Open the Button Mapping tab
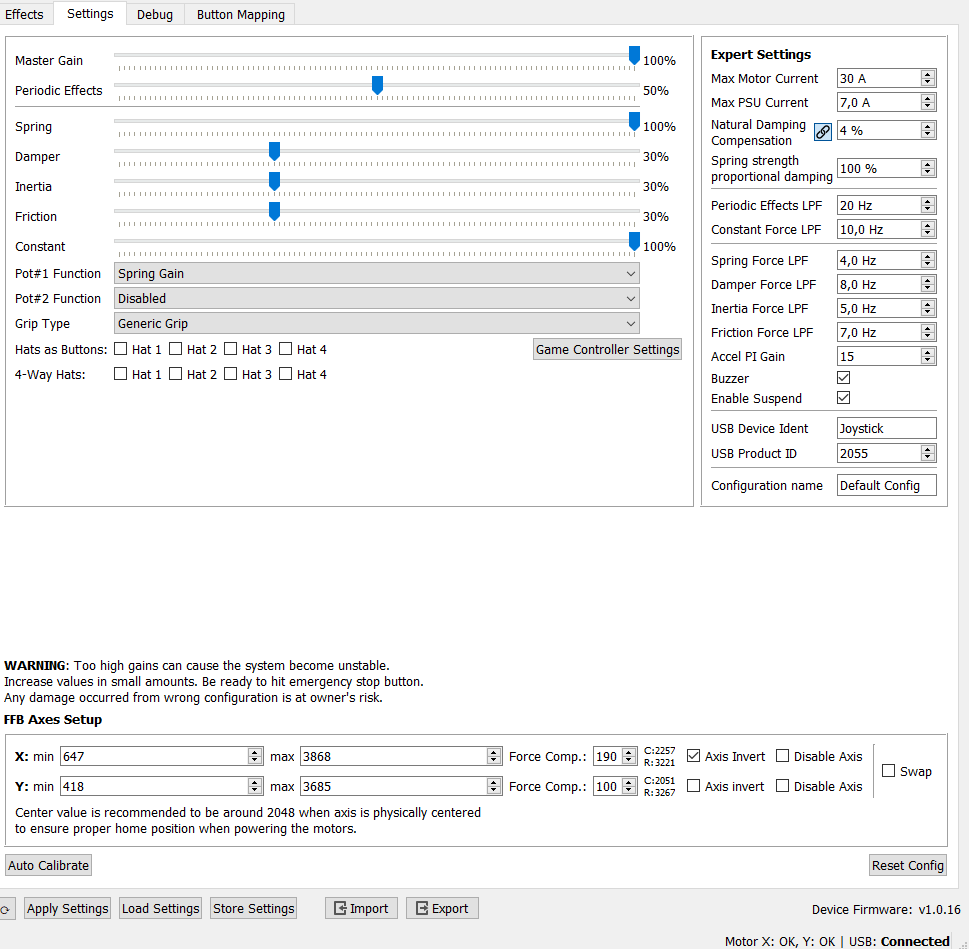Image resolution: width=969 pixels, height=949 pixels. click(240, 14)
